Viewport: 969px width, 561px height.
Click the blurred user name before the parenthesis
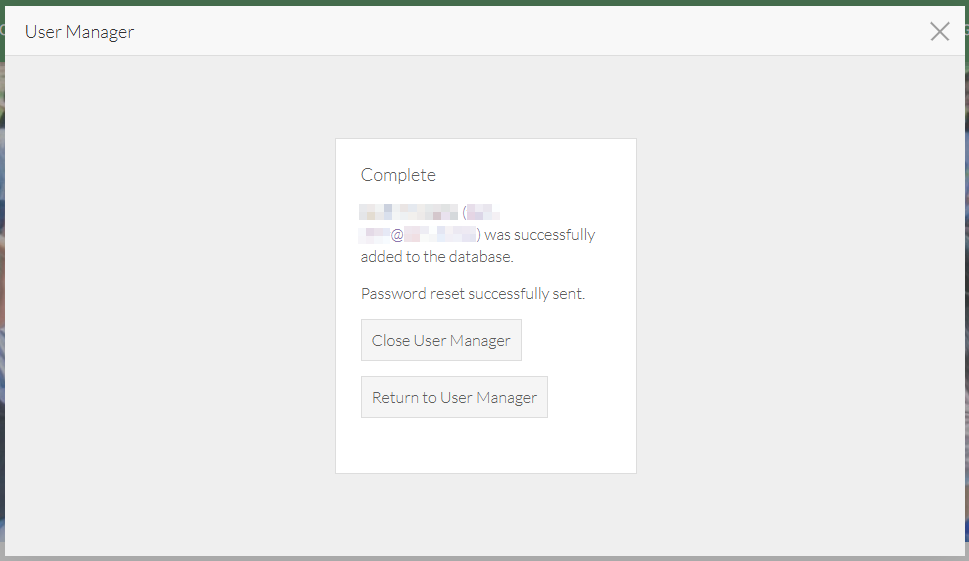[x=409, y=212]
